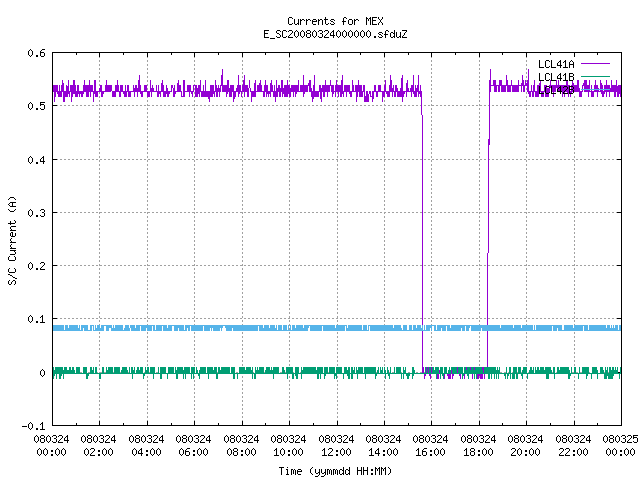
Task: Click the 080324 12:00 x-axis tick label
Action: point(336,446)
